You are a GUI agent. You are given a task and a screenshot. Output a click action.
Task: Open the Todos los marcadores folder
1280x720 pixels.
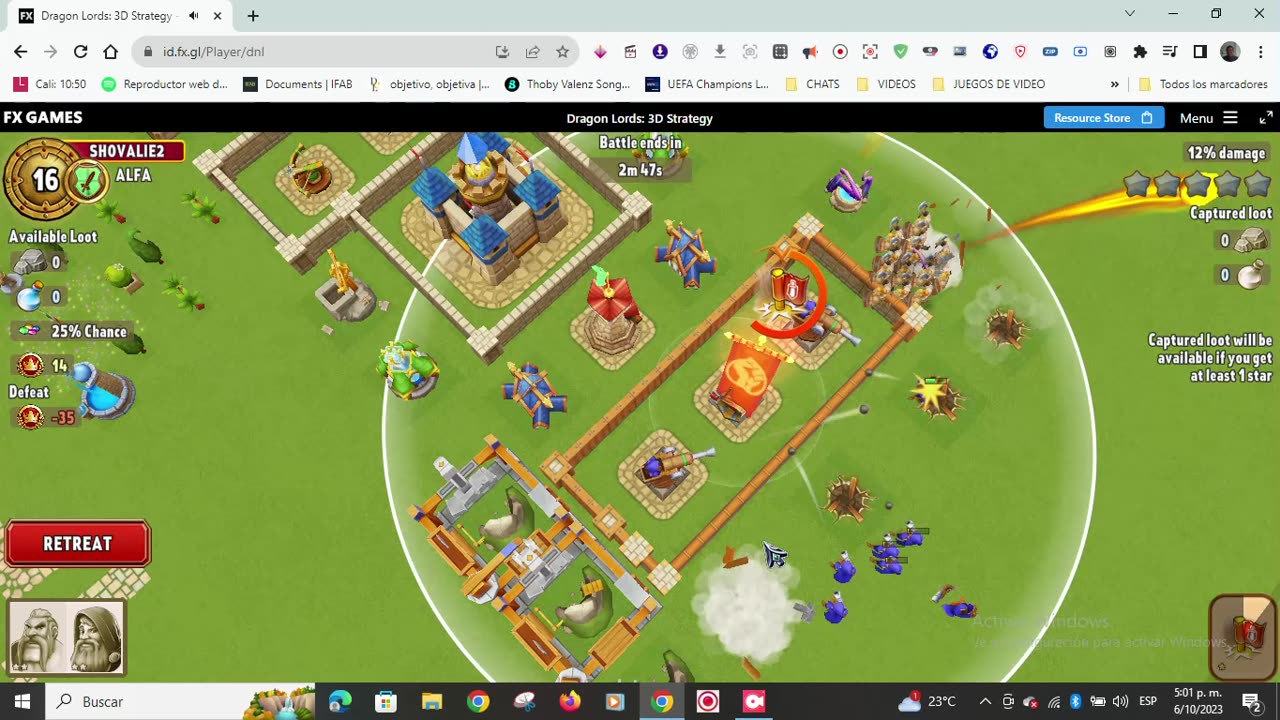(1204, 84)
